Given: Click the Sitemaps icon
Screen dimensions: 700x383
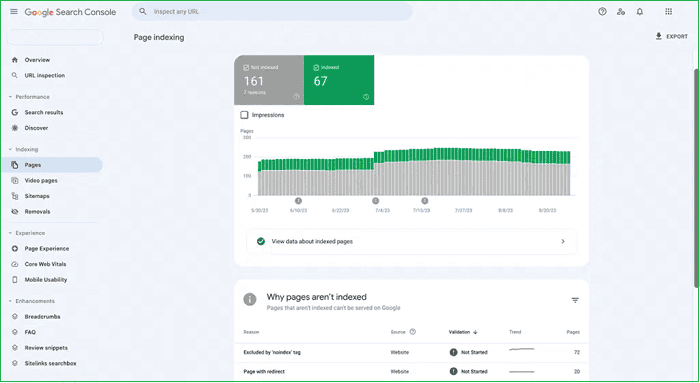Looking at the screenshot, I should click(x=15, y=196).
